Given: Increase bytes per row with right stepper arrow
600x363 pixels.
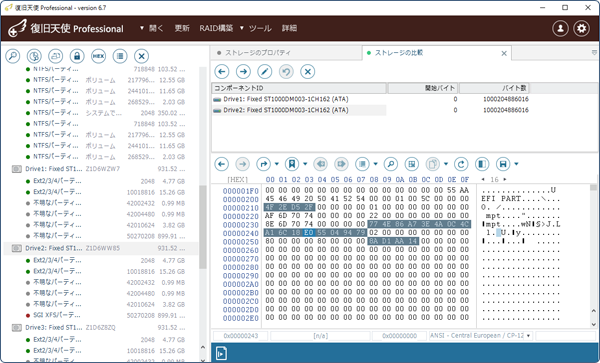Looking at the screenshot, I should pos(505,179).
